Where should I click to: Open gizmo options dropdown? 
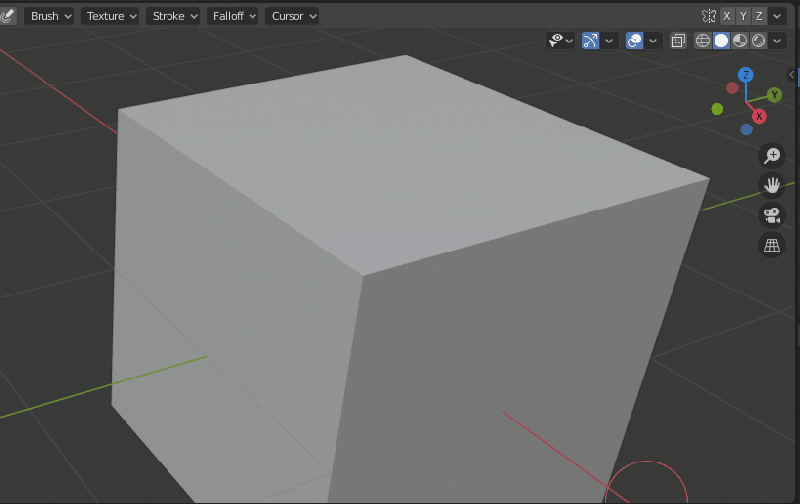[609, 41]
